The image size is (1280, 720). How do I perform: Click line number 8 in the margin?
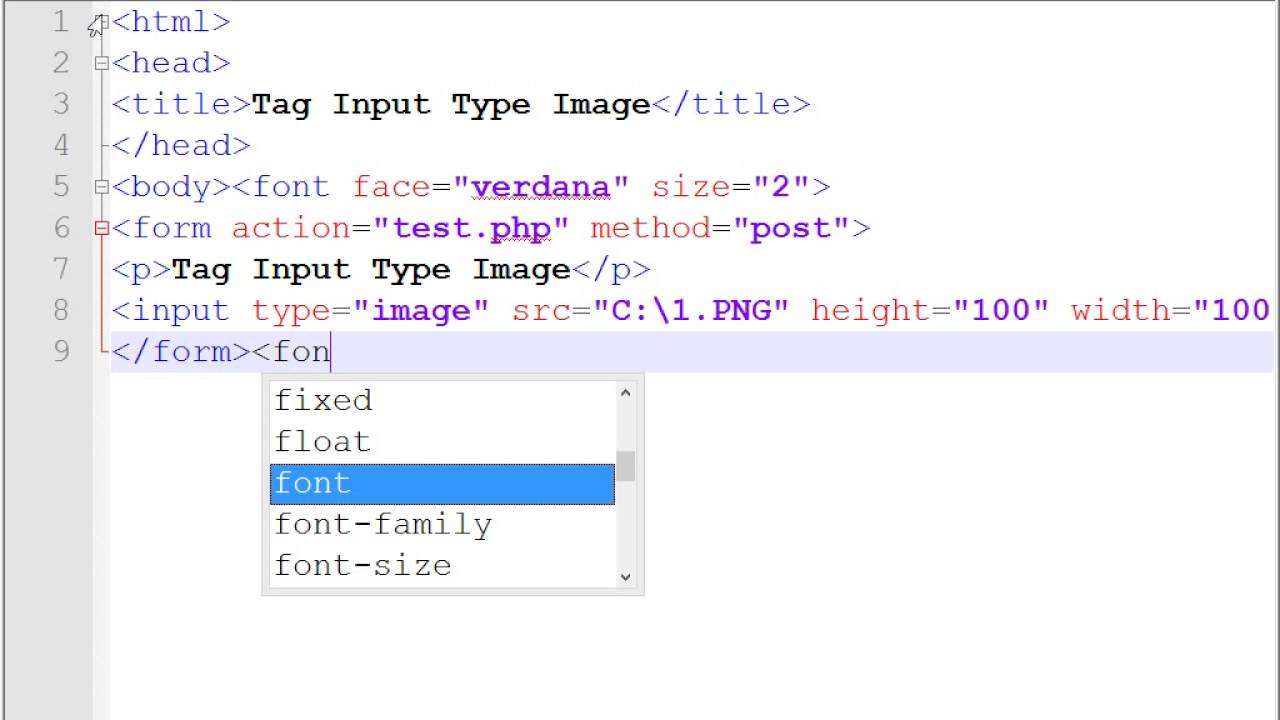point(62,311)
